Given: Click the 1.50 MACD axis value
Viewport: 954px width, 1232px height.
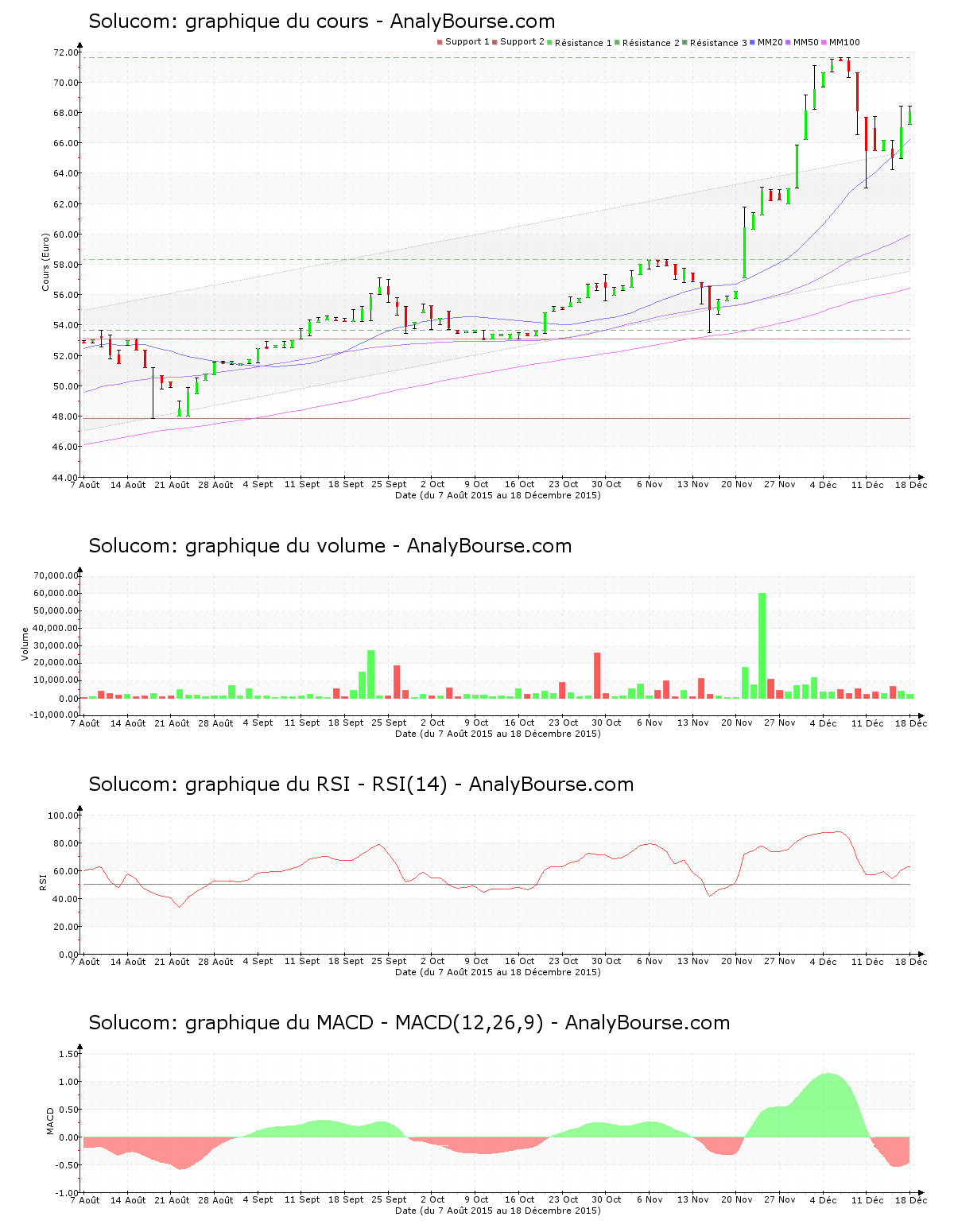Looking at the screenshot, I should [68, 1054].
